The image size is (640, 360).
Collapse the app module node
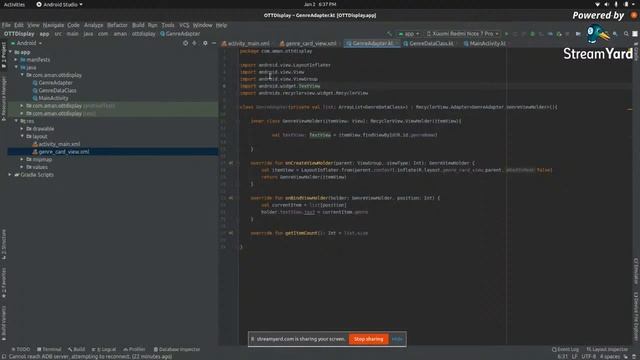(x=11, y=52)
